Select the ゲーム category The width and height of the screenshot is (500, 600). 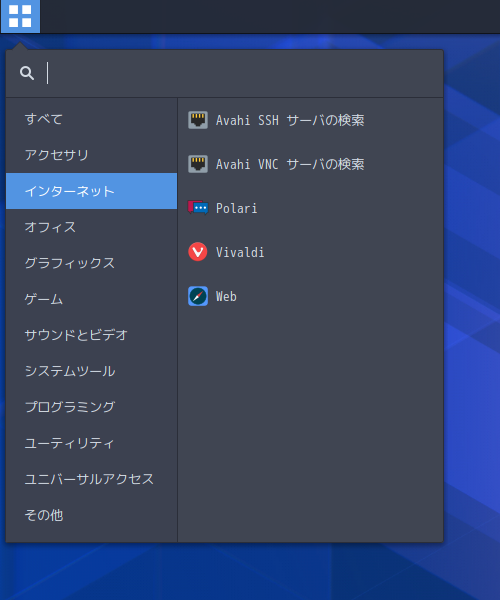pyautogui.click(x=91, y=299)
